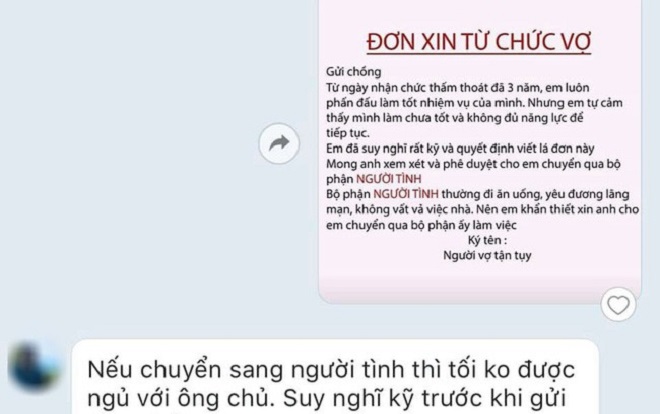Image resolution: width=660 pixels, height=414 pixels.
Task: Tap the heart reaction icon on the image message
Action: click(x=618, y=305)
